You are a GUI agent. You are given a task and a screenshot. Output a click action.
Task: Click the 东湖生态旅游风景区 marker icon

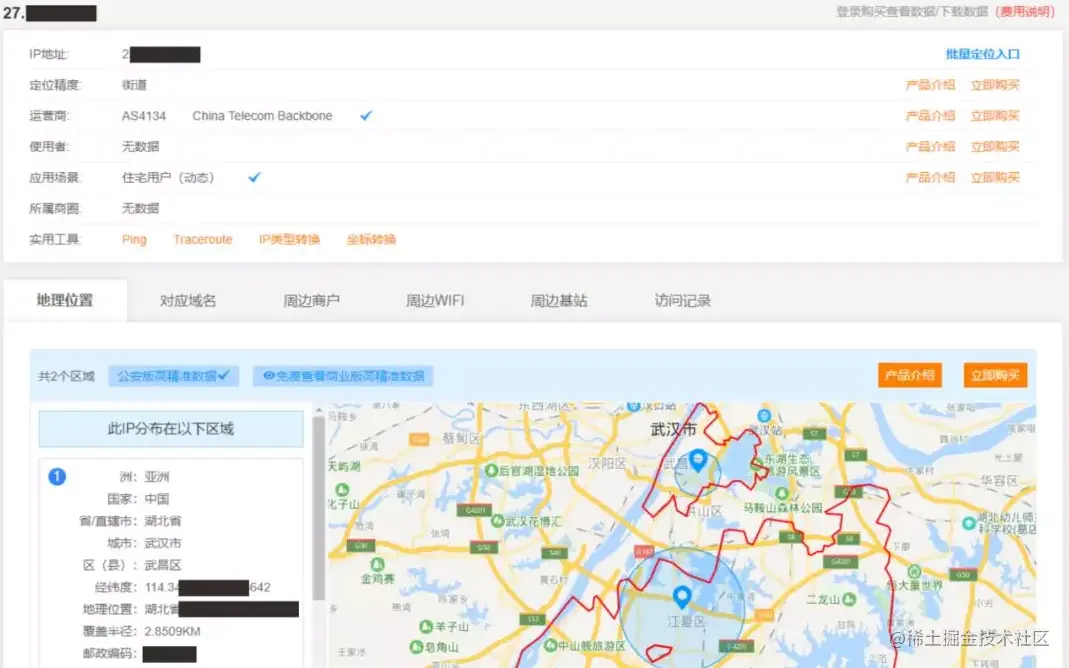point(755,466)
